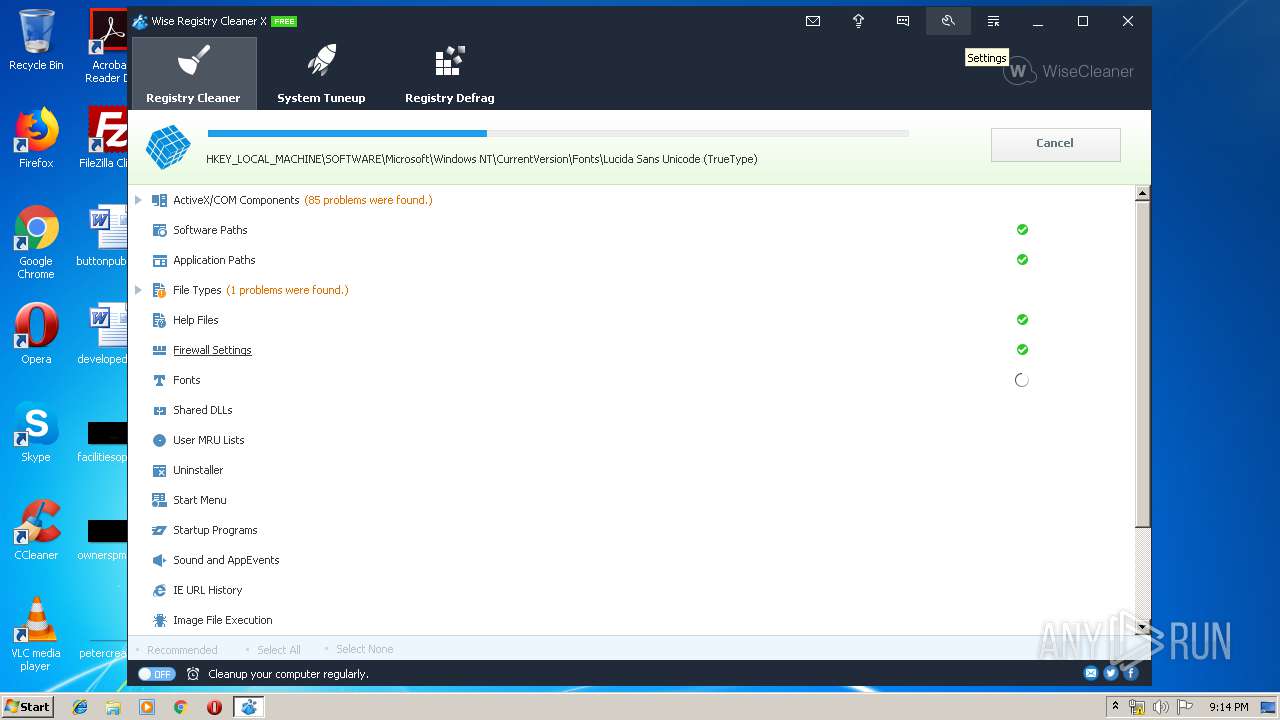Select the Startup Programs row text
The width and height of the screenshot is (1280, 720).
(x=215, y=530)
